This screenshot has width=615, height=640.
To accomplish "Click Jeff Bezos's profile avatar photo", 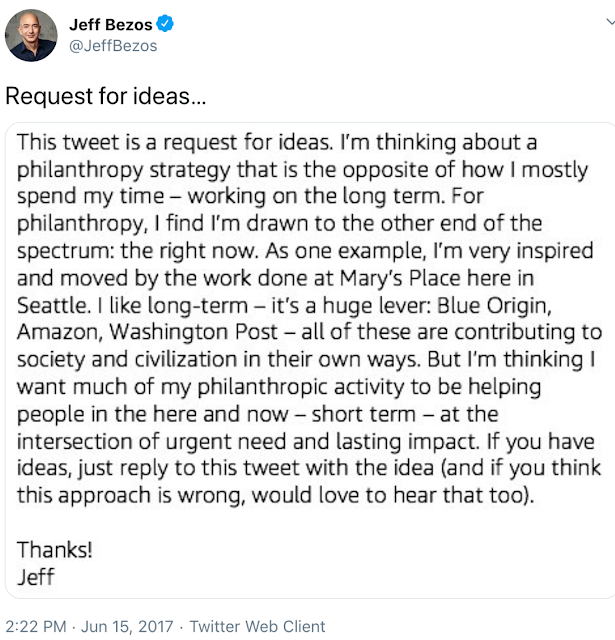I will coord(31,35).
